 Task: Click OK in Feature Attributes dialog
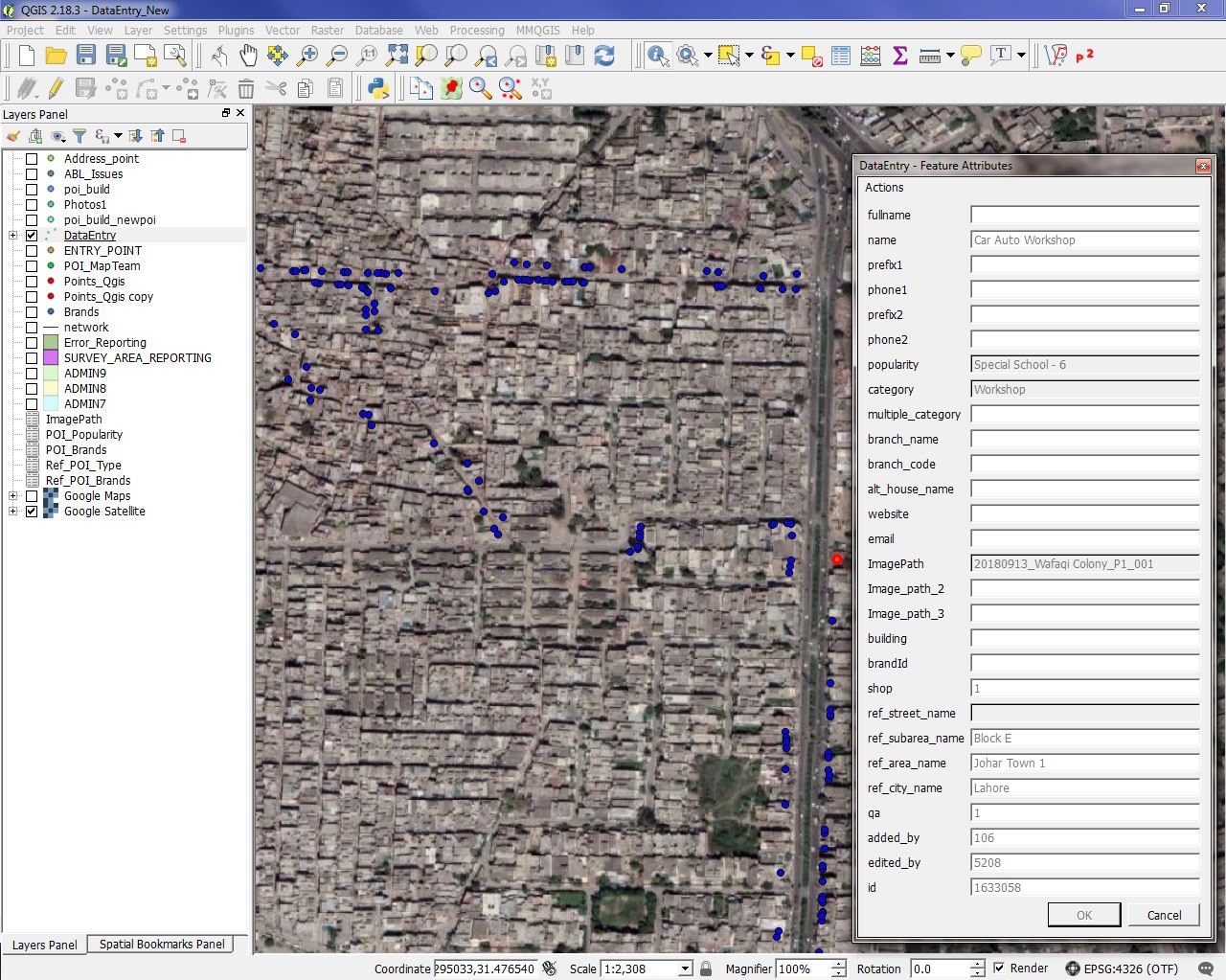[x=1083, y=915]
